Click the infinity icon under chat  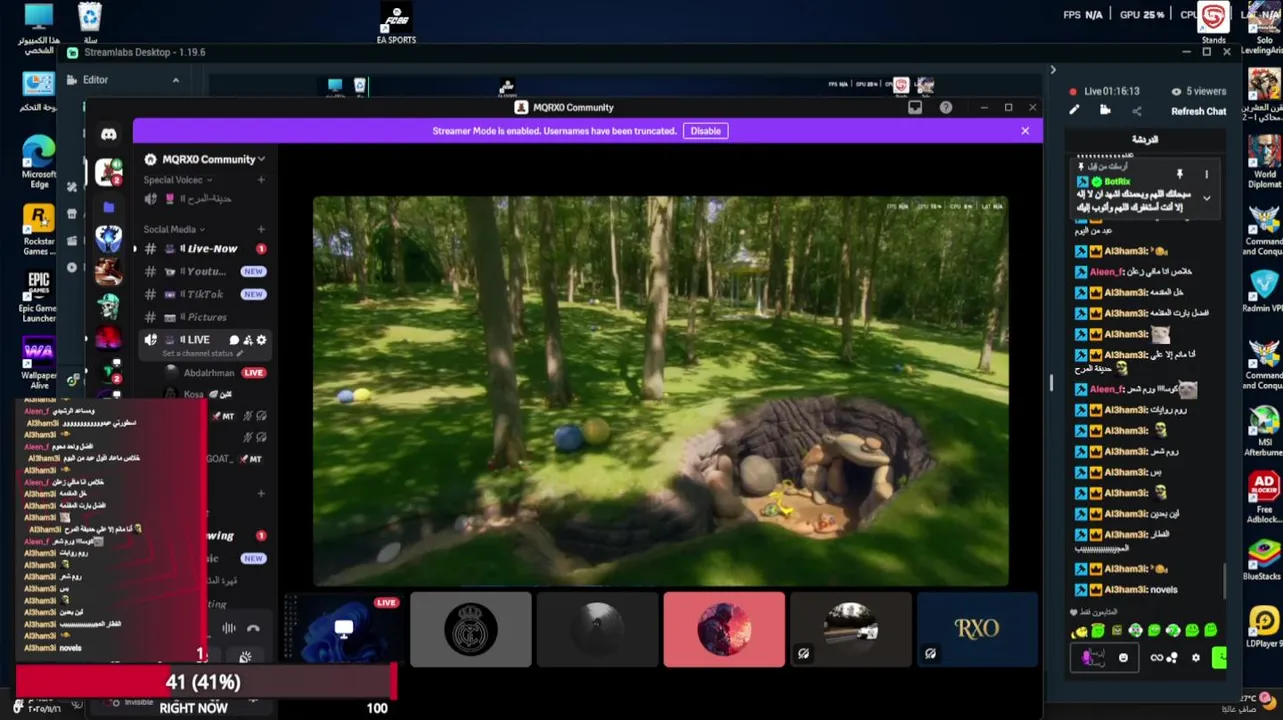point(1157,657)
